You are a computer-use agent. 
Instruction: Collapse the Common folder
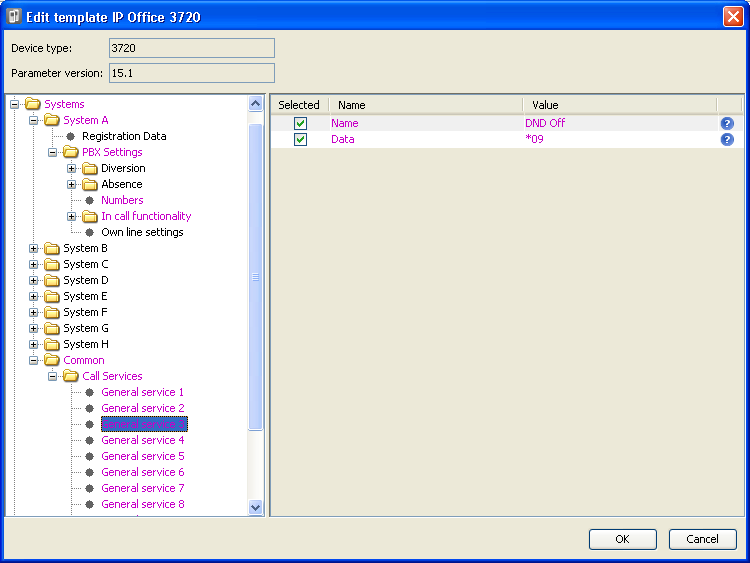[x=33, y=361]
